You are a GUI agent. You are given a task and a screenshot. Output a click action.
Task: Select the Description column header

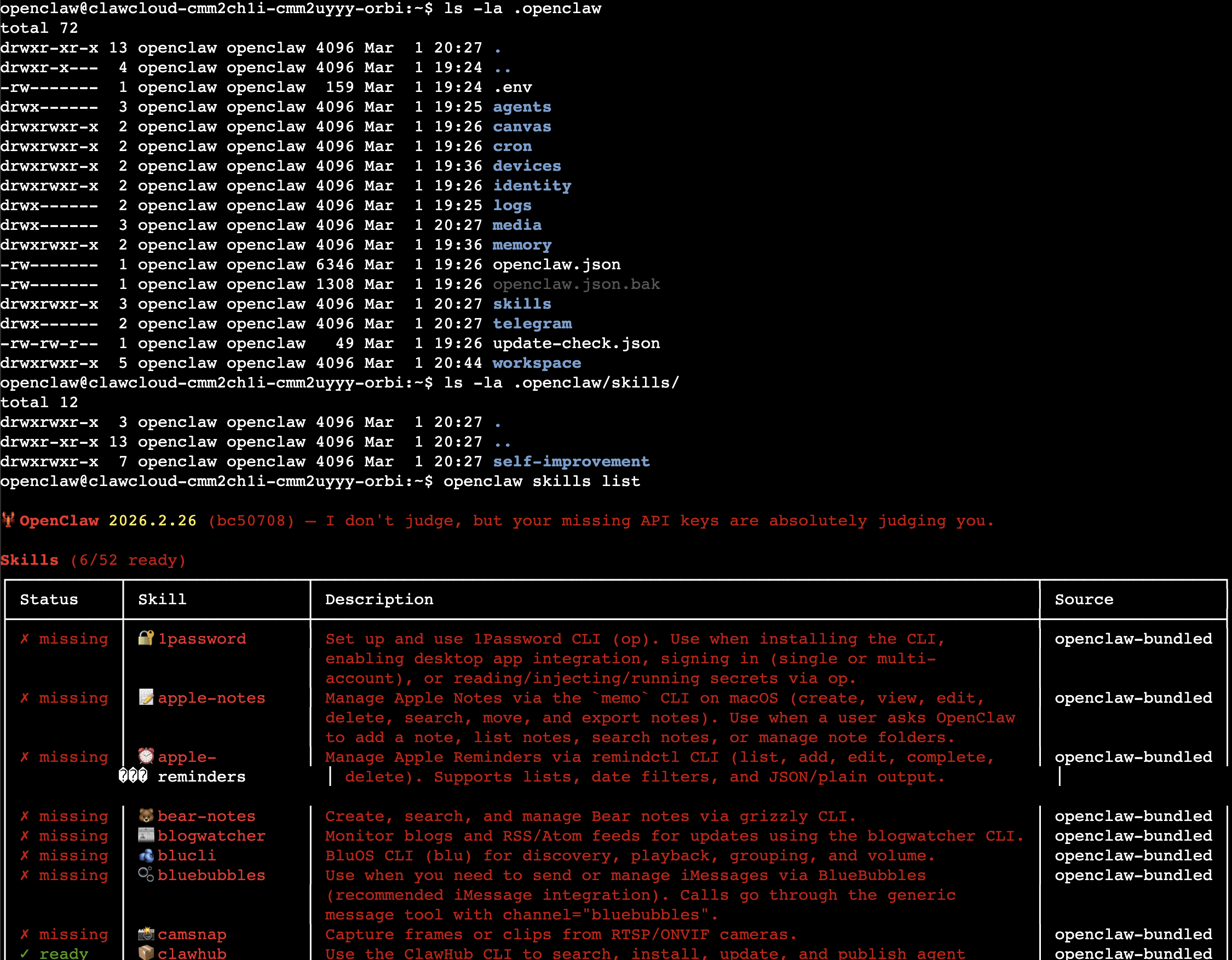point(379,599)
